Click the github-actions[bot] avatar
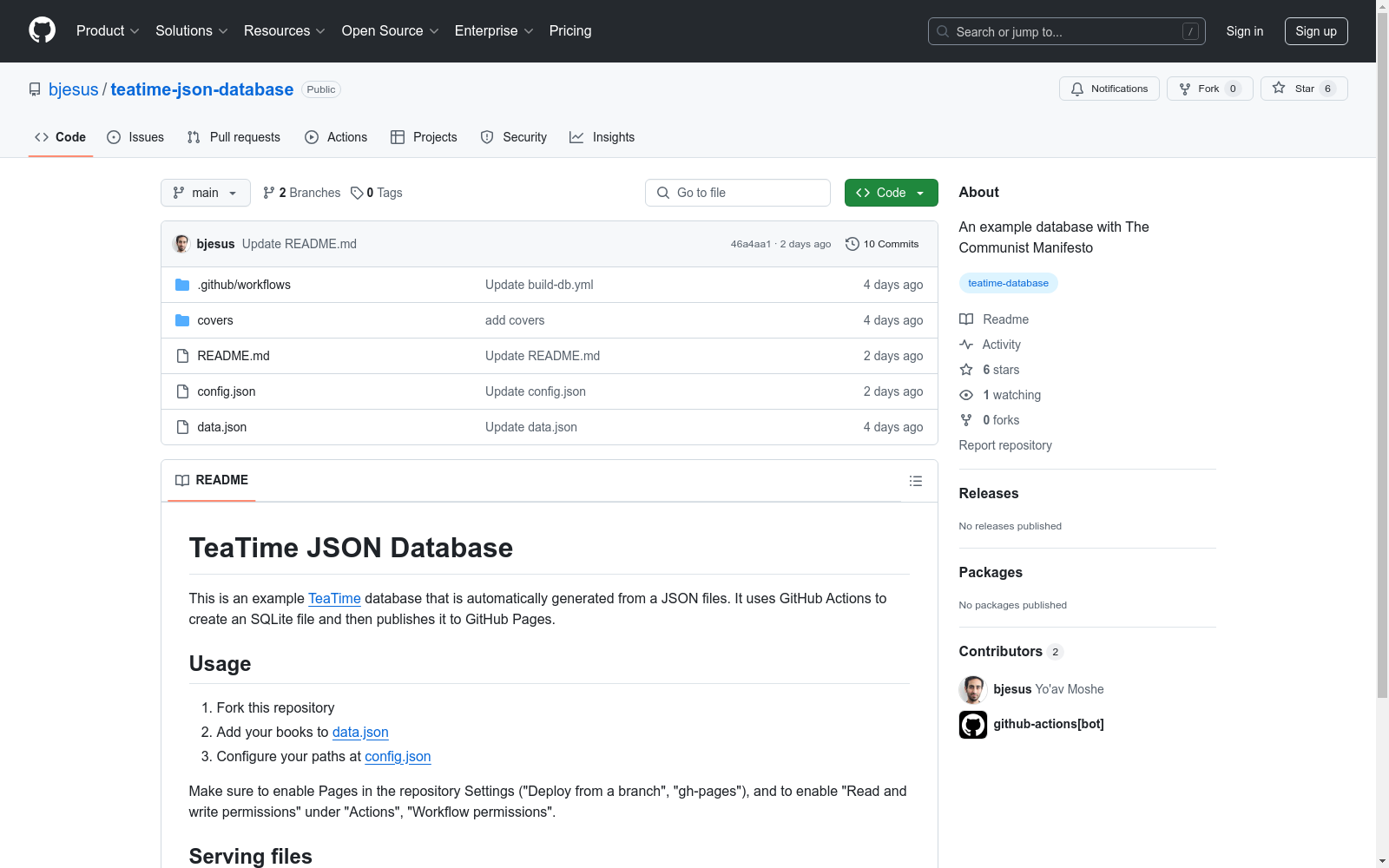 [x=973, y=724]
